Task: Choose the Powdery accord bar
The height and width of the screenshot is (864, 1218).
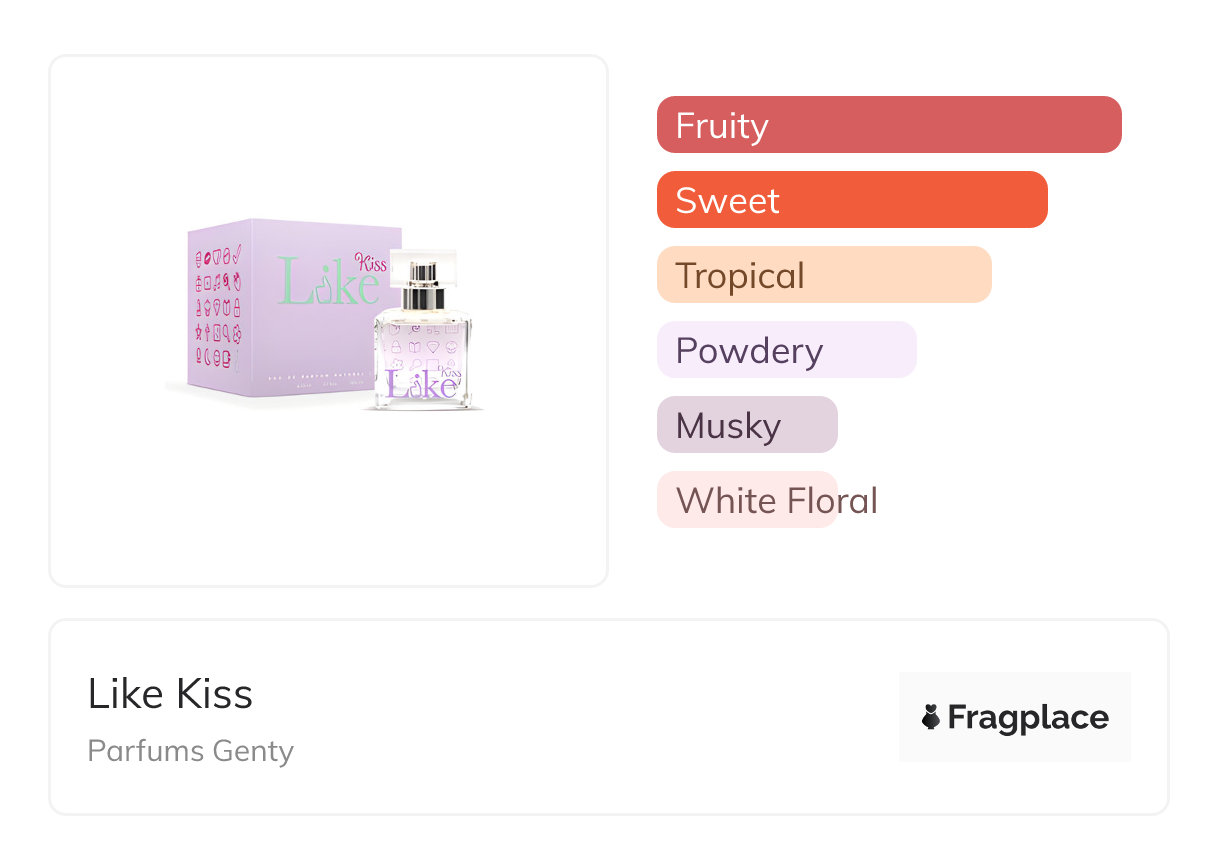Action: point(786,350)
